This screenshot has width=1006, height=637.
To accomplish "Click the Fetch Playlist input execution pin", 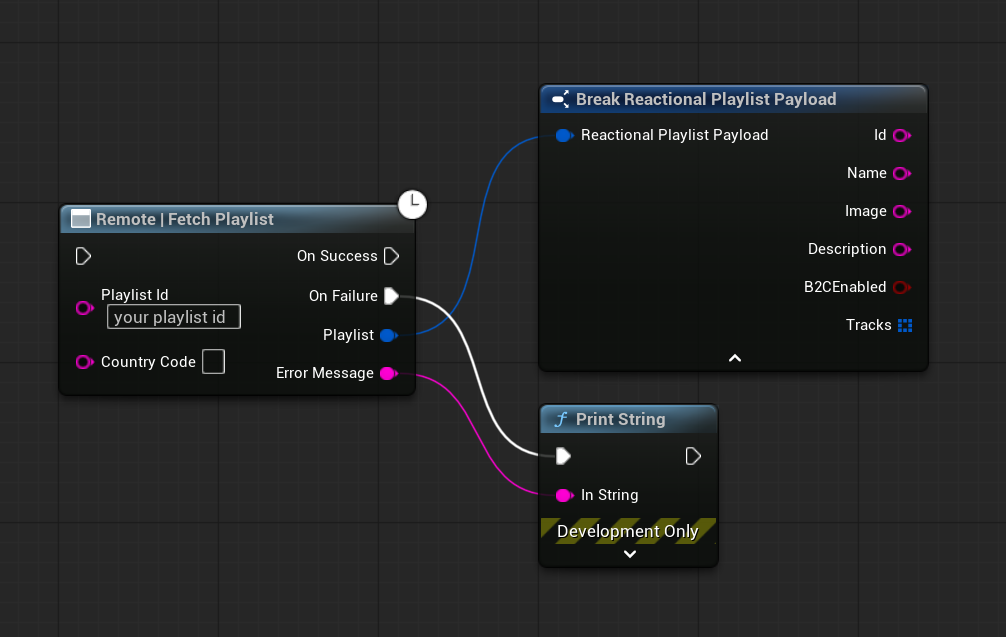I will [84, 257].
